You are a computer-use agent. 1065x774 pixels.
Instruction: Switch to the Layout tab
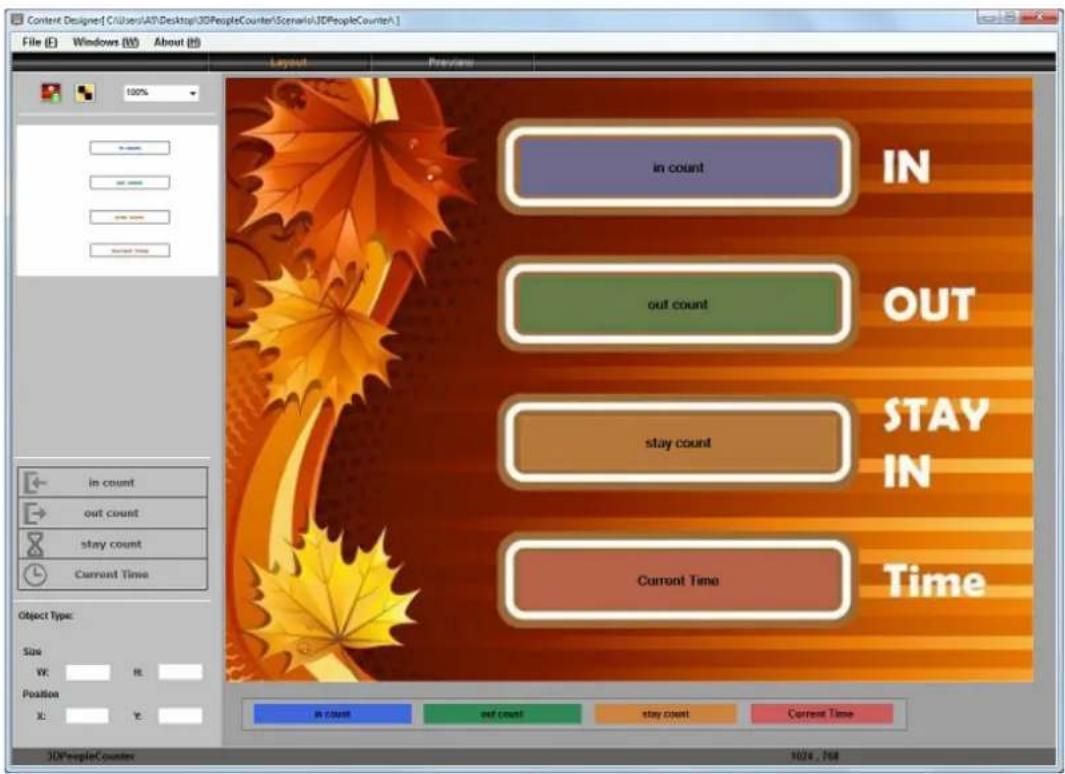coord(289,62)
